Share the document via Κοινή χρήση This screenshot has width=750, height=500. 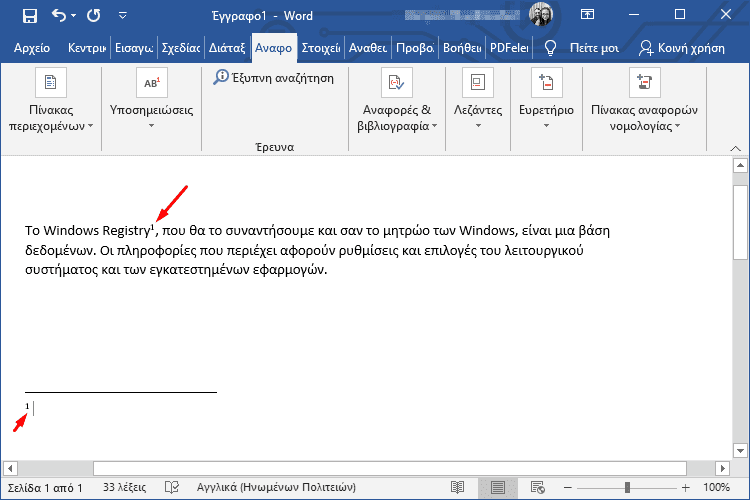tap(682, 48)
